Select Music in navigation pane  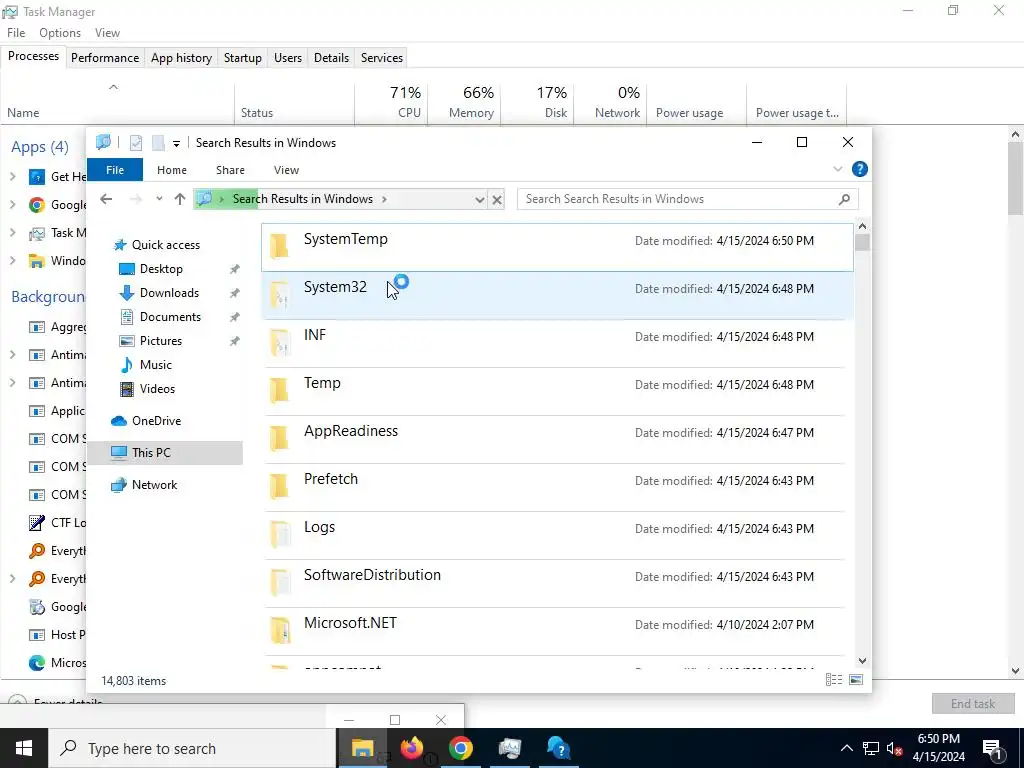(x=155, y=364)
